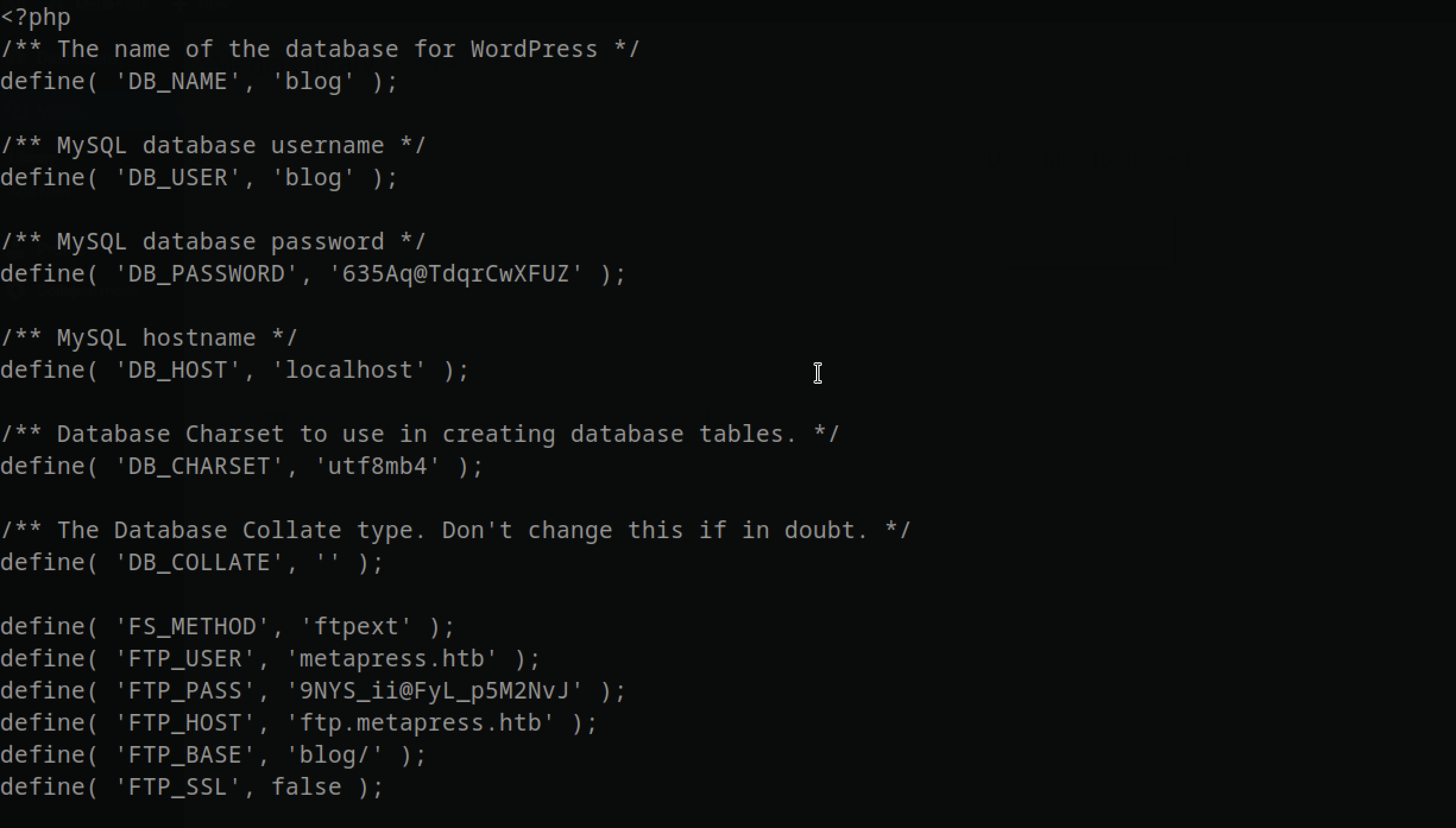
Task: Click the DB_CHARSET constant name
Action: (199, 466)
